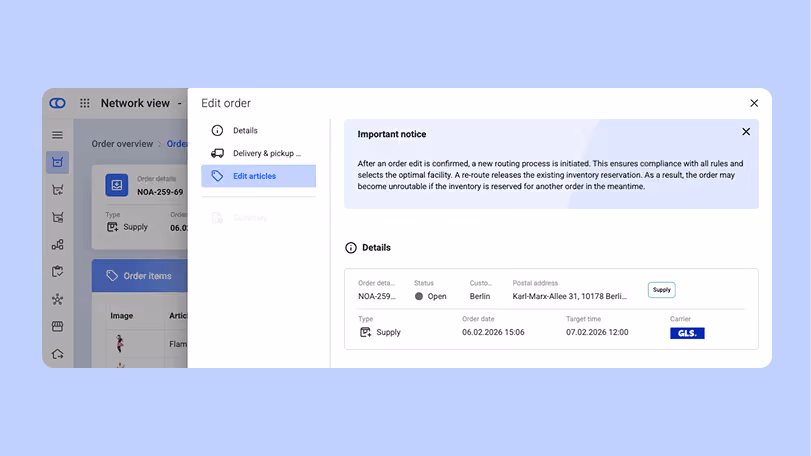This screenshot has width=811, height=456.
Task: Click the Important notice heading
Action: coord(392,134)
